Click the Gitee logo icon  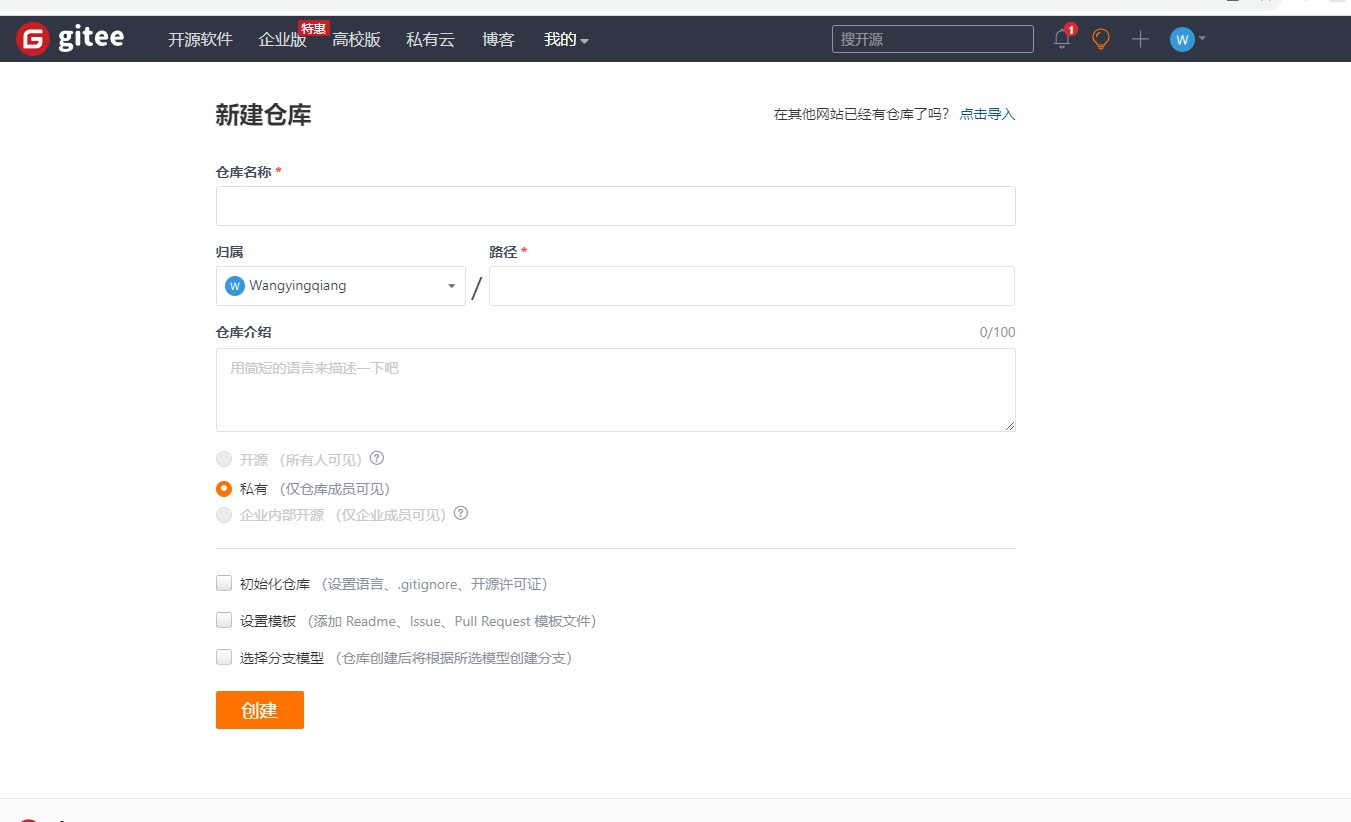(x=33, y=39)
